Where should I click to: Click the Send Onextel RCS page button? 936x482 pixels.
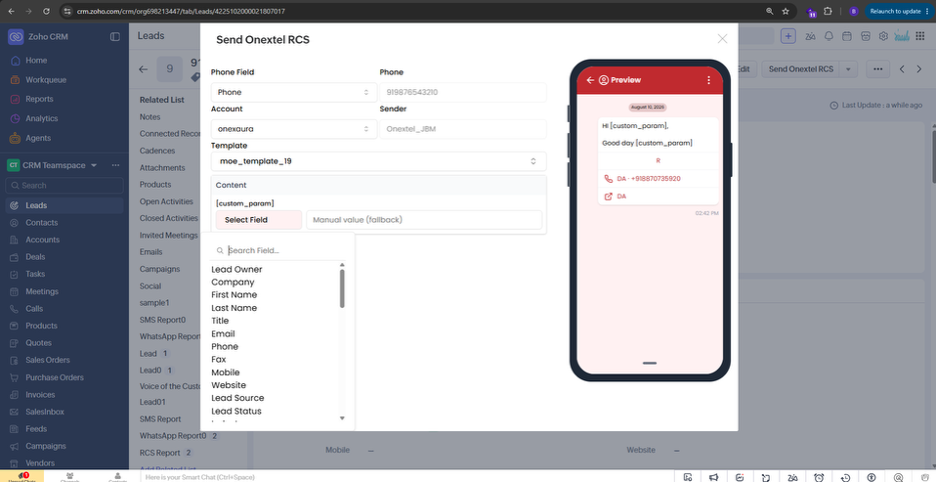[800, 69]
